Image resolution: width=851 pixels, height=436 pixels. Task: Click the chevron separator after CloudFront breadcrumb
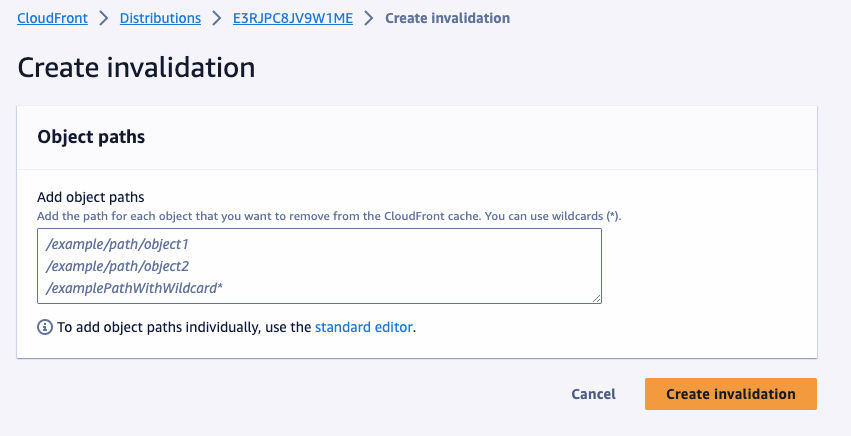[104, 18]
